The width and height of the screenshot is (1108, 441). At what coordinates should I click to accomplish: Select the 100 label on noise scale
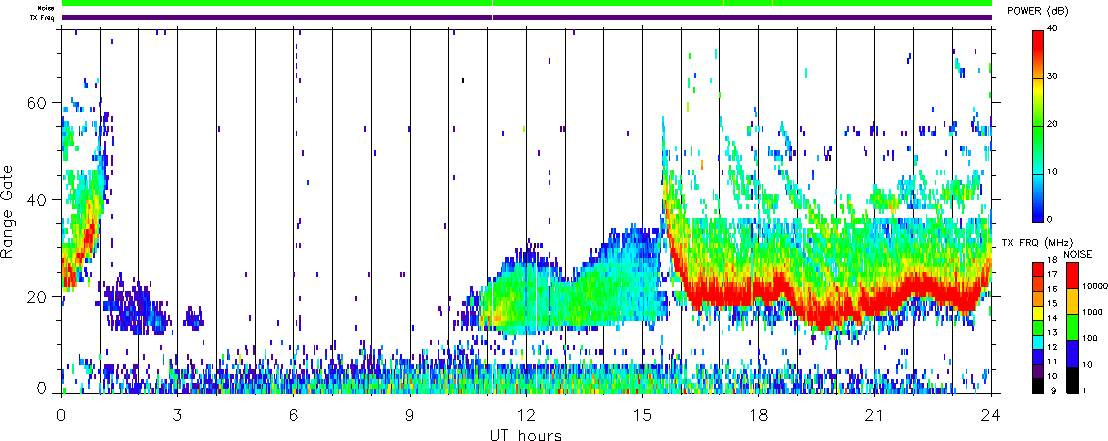1089,340
